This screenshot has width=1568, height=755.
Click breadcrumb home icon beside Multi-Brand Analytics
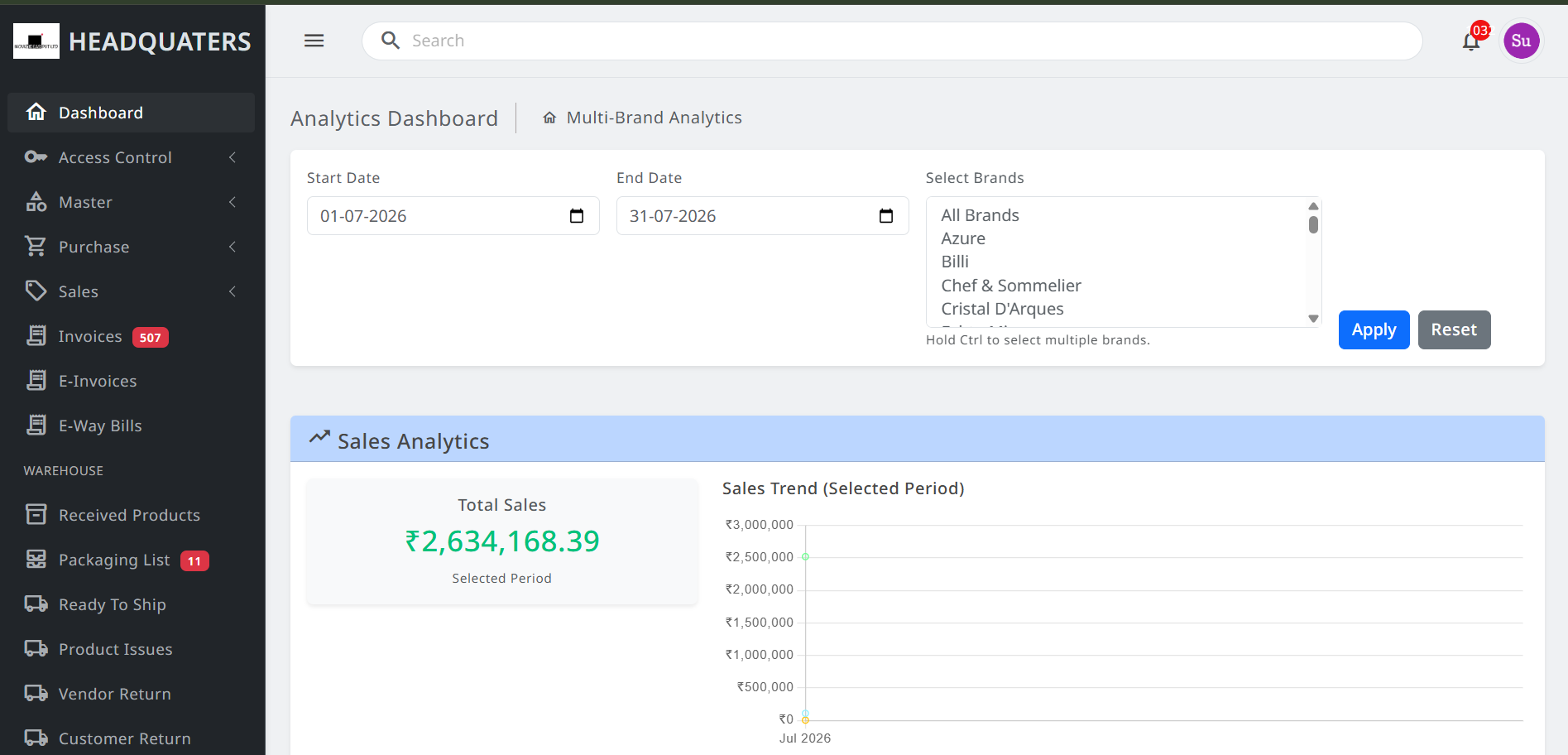click(549, 118)
